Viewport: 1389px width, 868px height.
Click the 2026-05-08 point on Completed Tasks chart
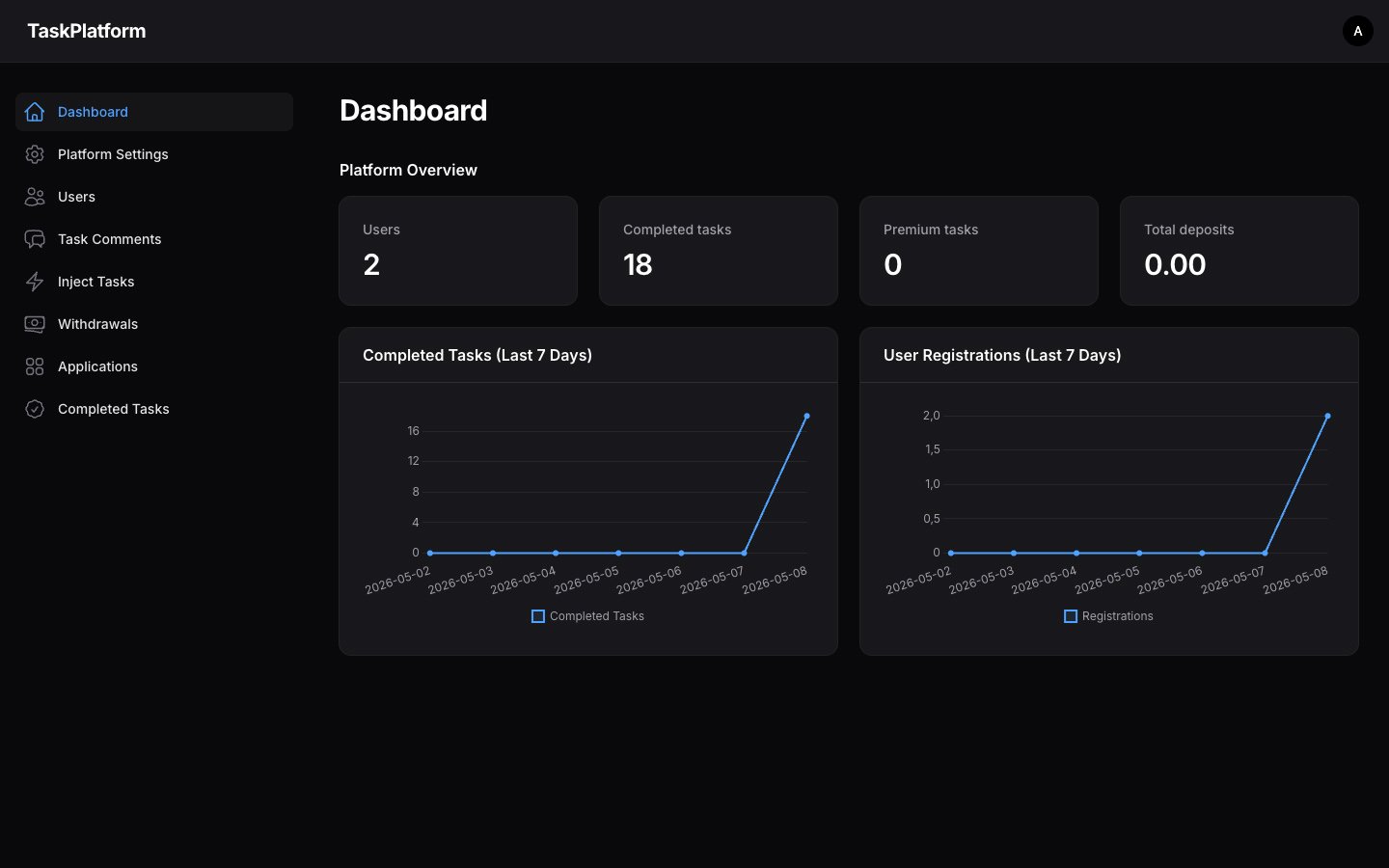click(x=806, y=416)
